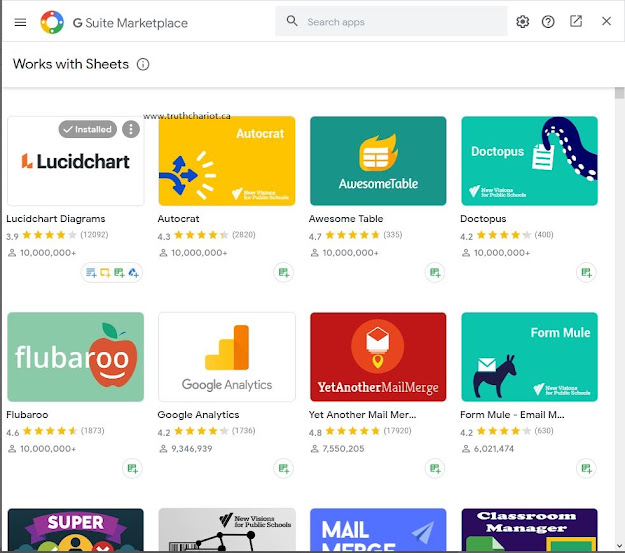
Task: Click Form Mule's Sheets add-on icon
Action: click(586, 468)
